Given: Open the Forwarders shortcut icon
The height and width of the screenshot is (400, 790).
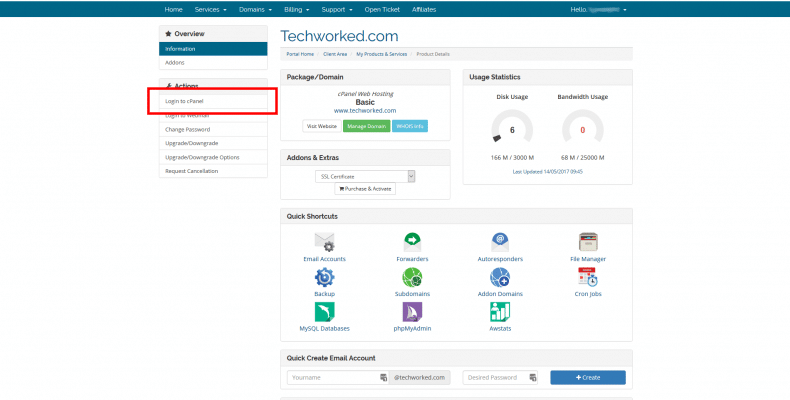Looking at the screenshot, I should [x=412, y=242].
